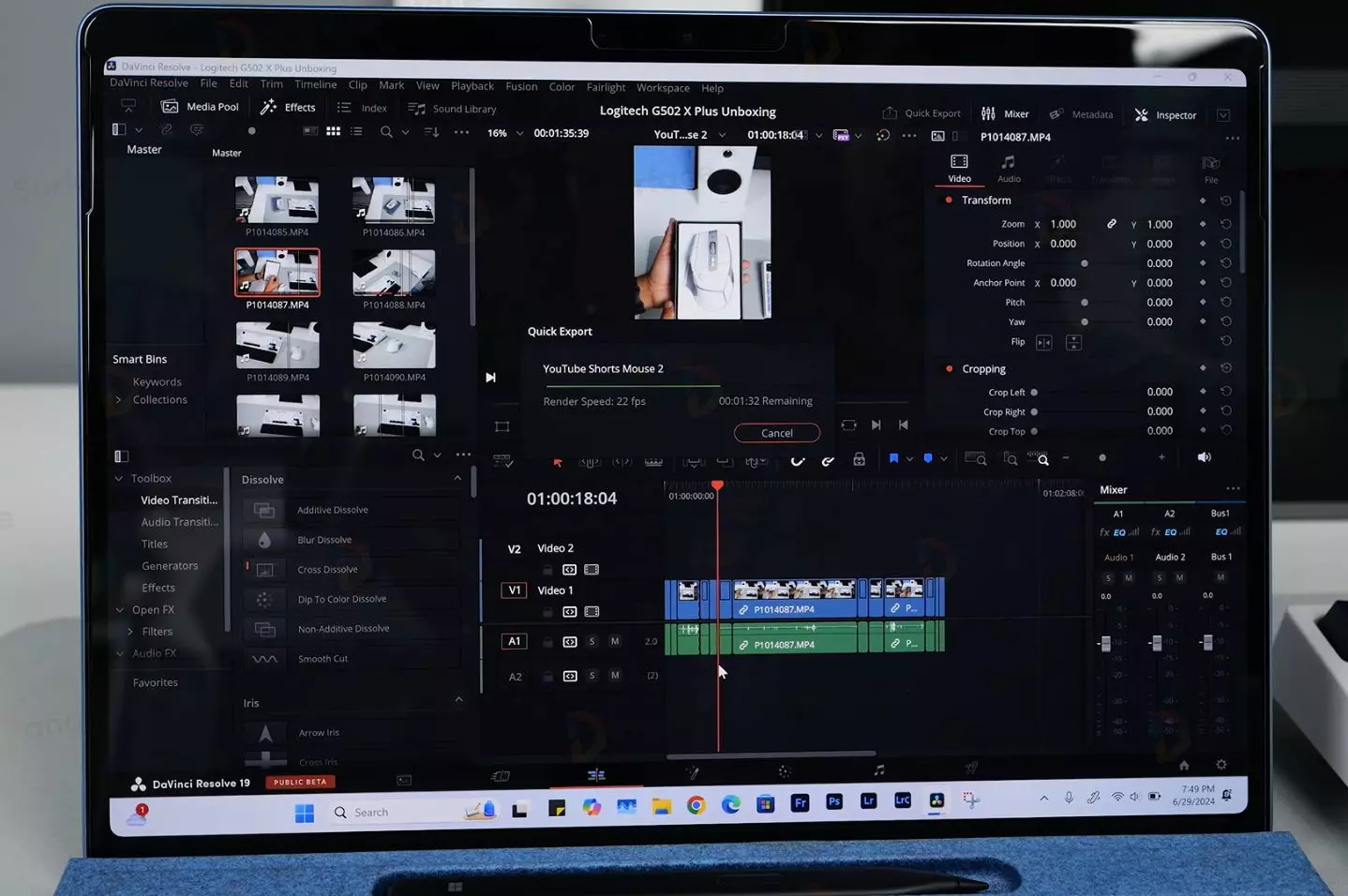Screen dimensions: 1348x896
Task: Toggle the Cropping section enable dot
Action: point(949,368)
